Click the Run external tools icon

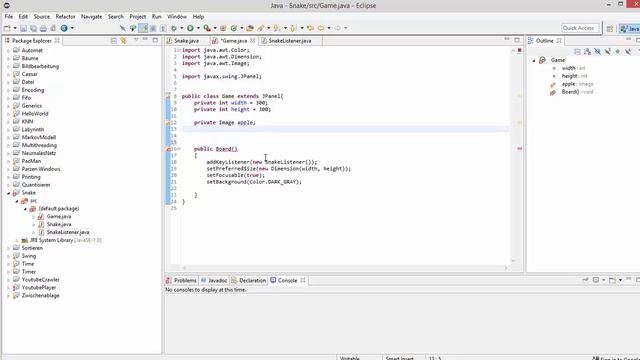pyautogui.click(x=207, y=28)
